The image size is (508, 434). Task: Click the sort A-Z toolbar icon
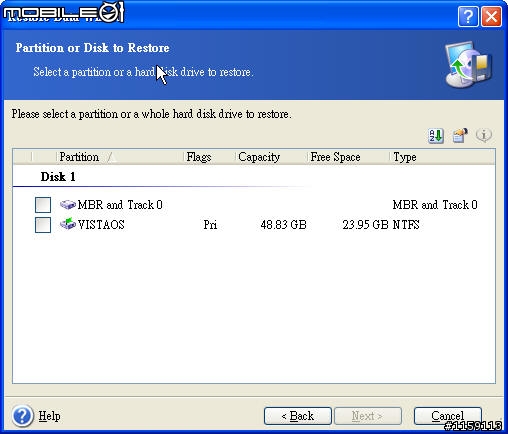click(x=436, y=135)
